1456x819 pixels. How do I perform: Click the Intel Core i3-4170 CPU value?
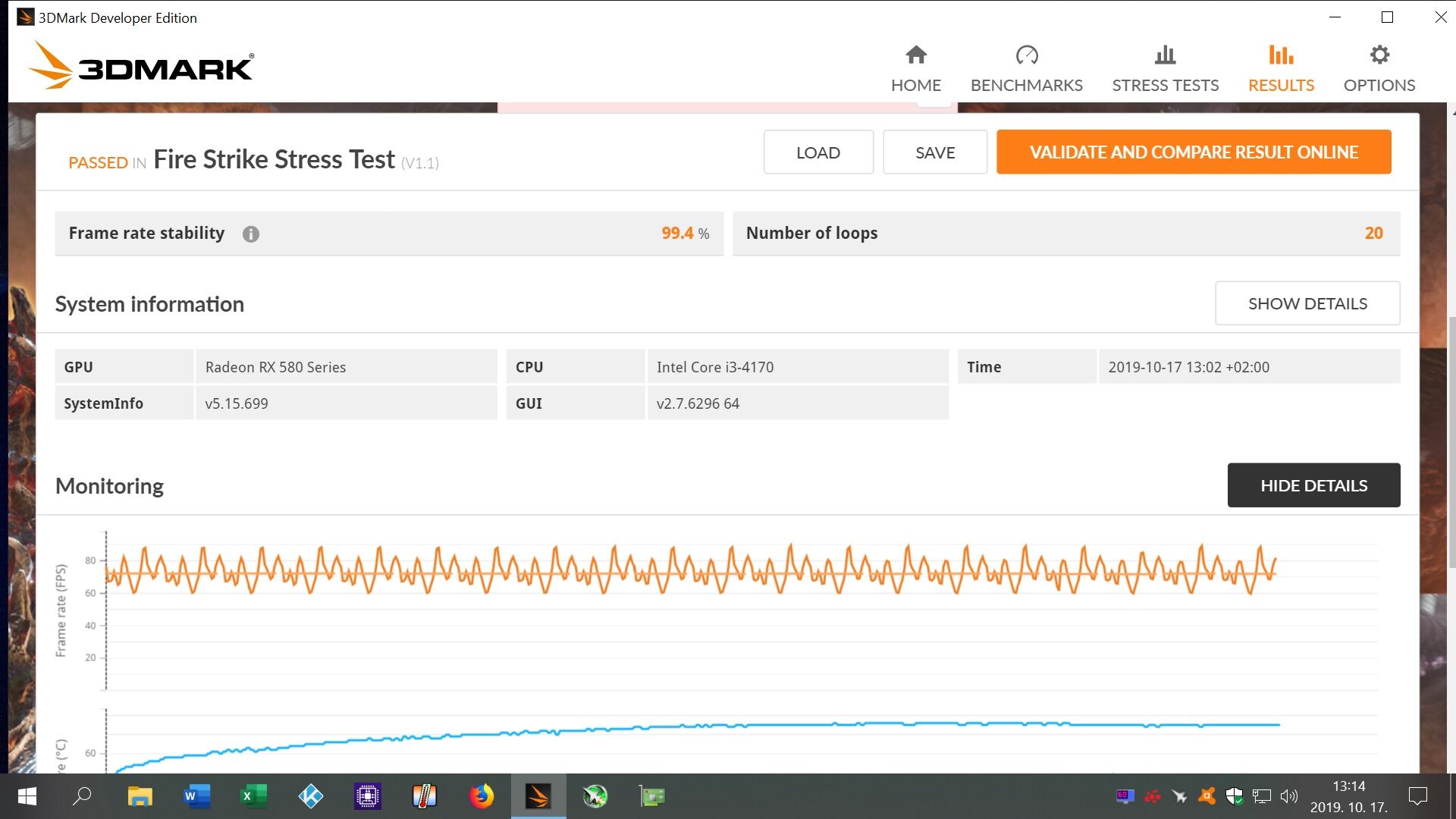click(x=715, y=367)
